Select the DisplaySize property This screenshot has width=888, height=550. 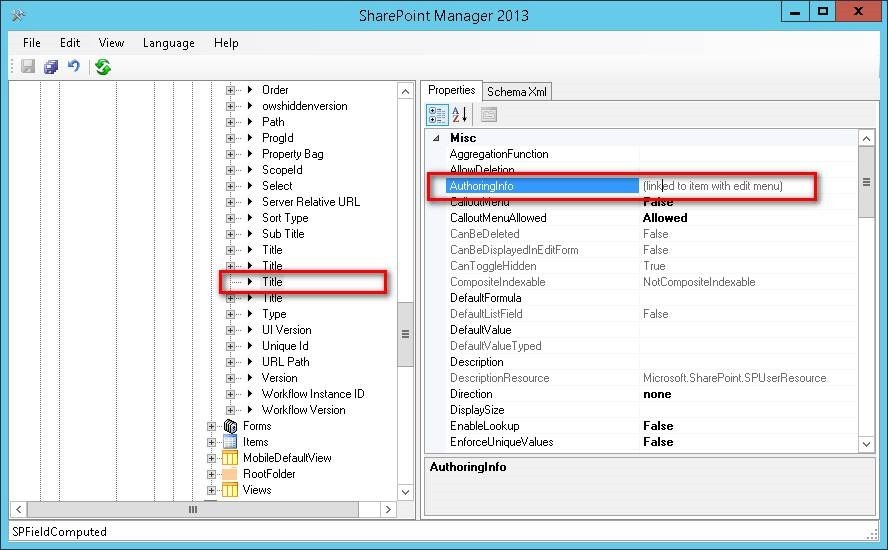(x=477, y=410)
